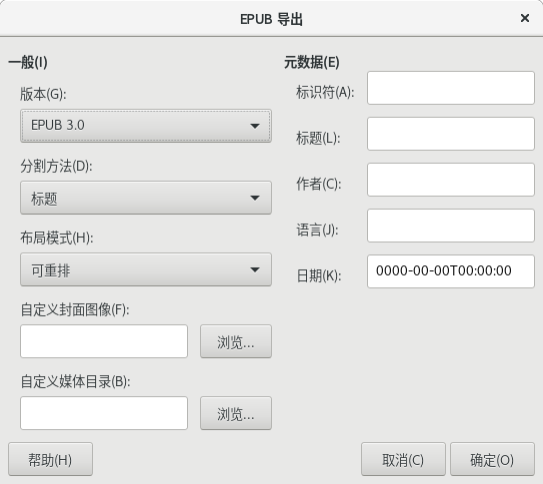Click the 一般(I) section heading

click(x=28, y=63)
